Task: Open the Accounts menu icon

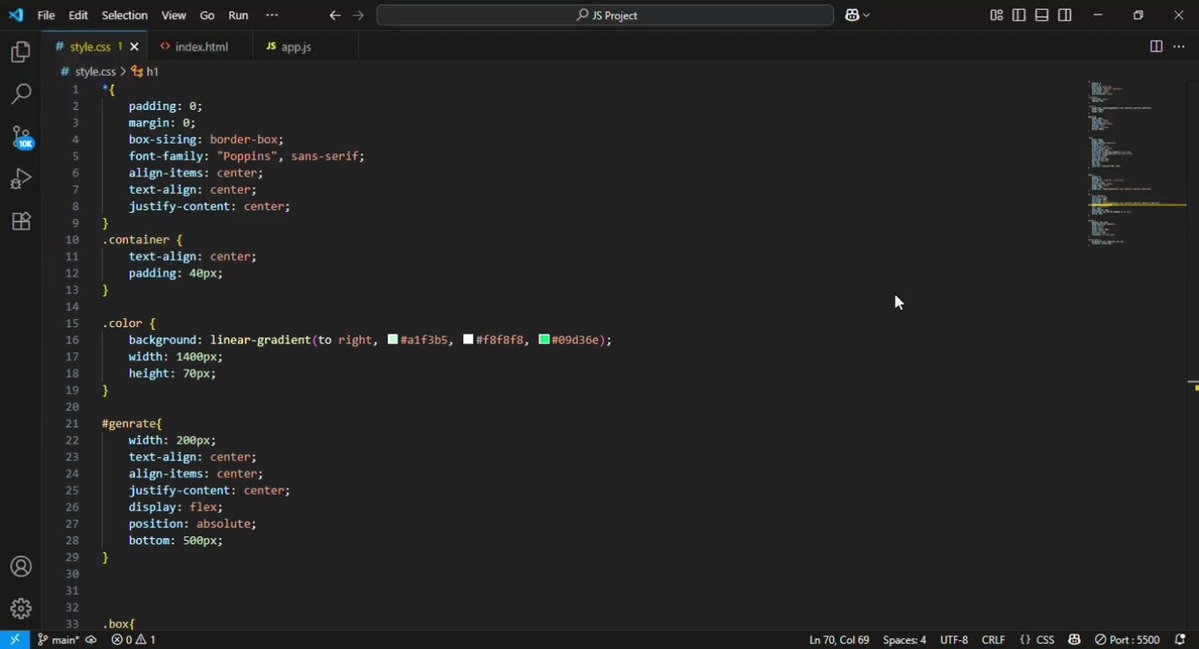Action: pos(21,566)
